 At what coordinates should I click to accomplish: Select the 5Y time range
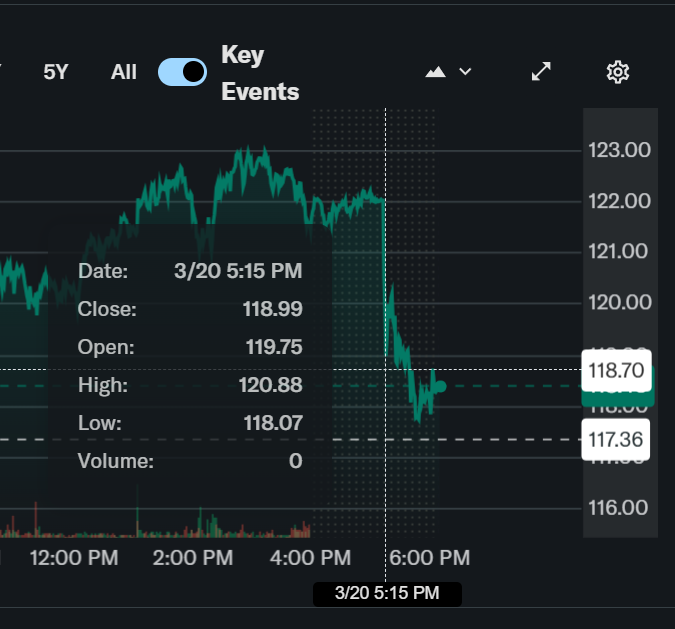(x=56, y=72)
